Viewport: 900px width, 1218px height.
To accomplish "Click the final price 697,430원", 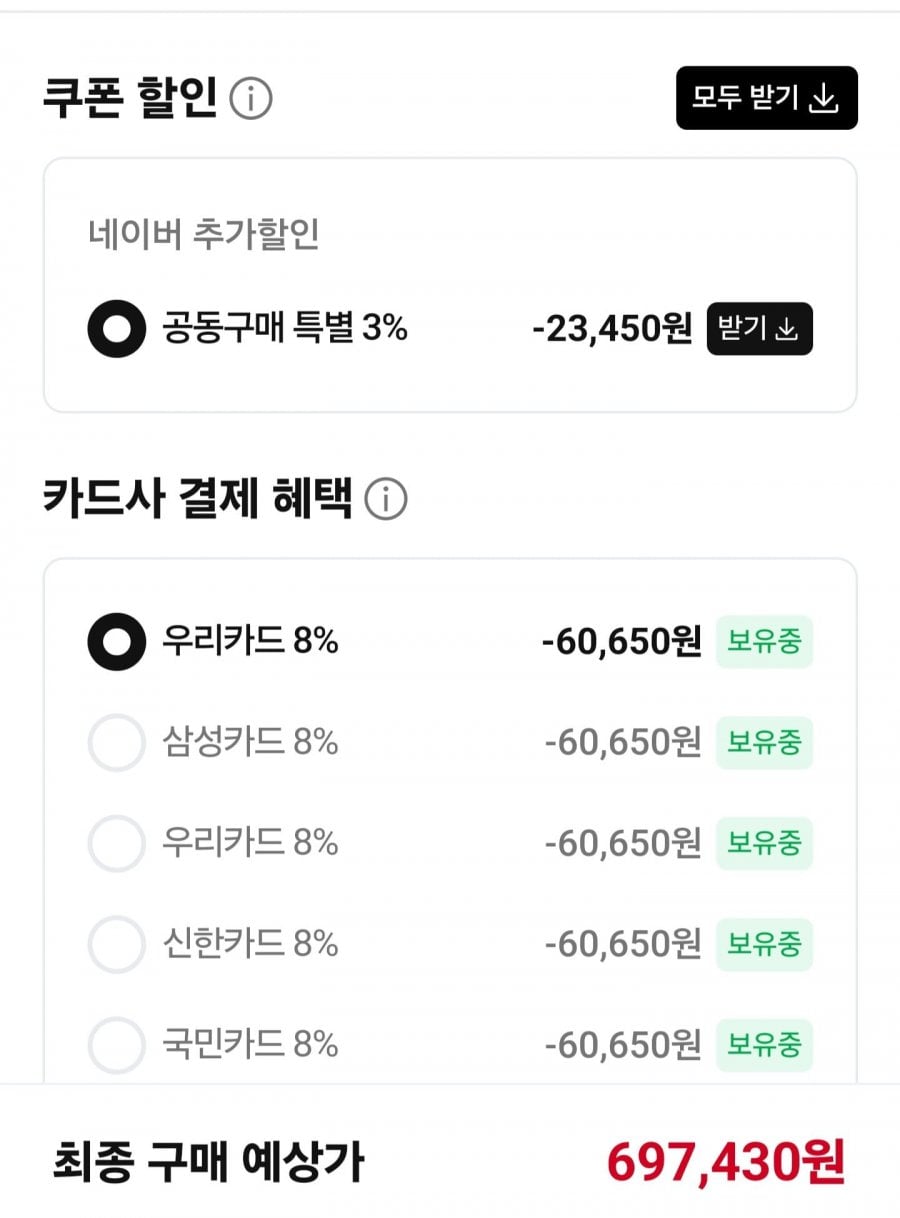I will [726, 1161].
